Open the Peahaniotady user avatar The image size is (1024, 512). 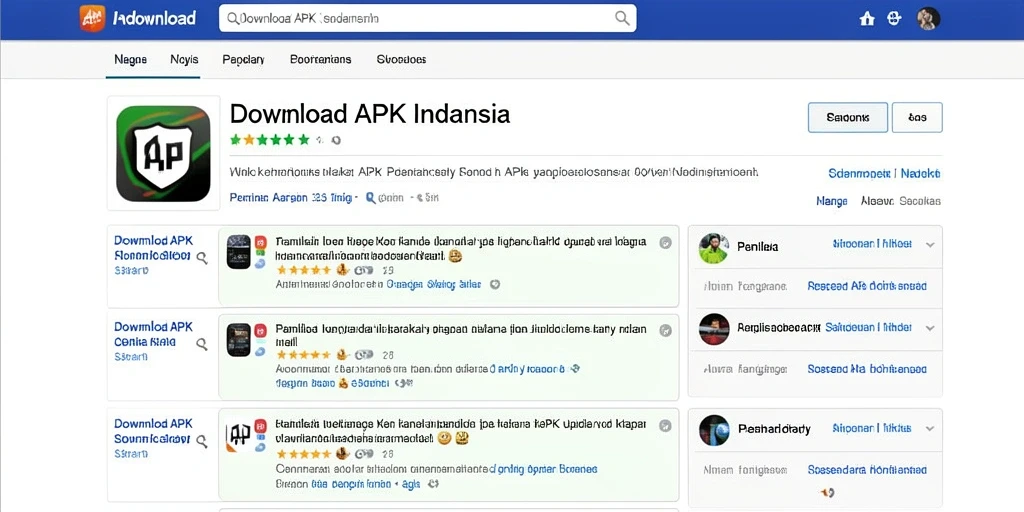713,430
